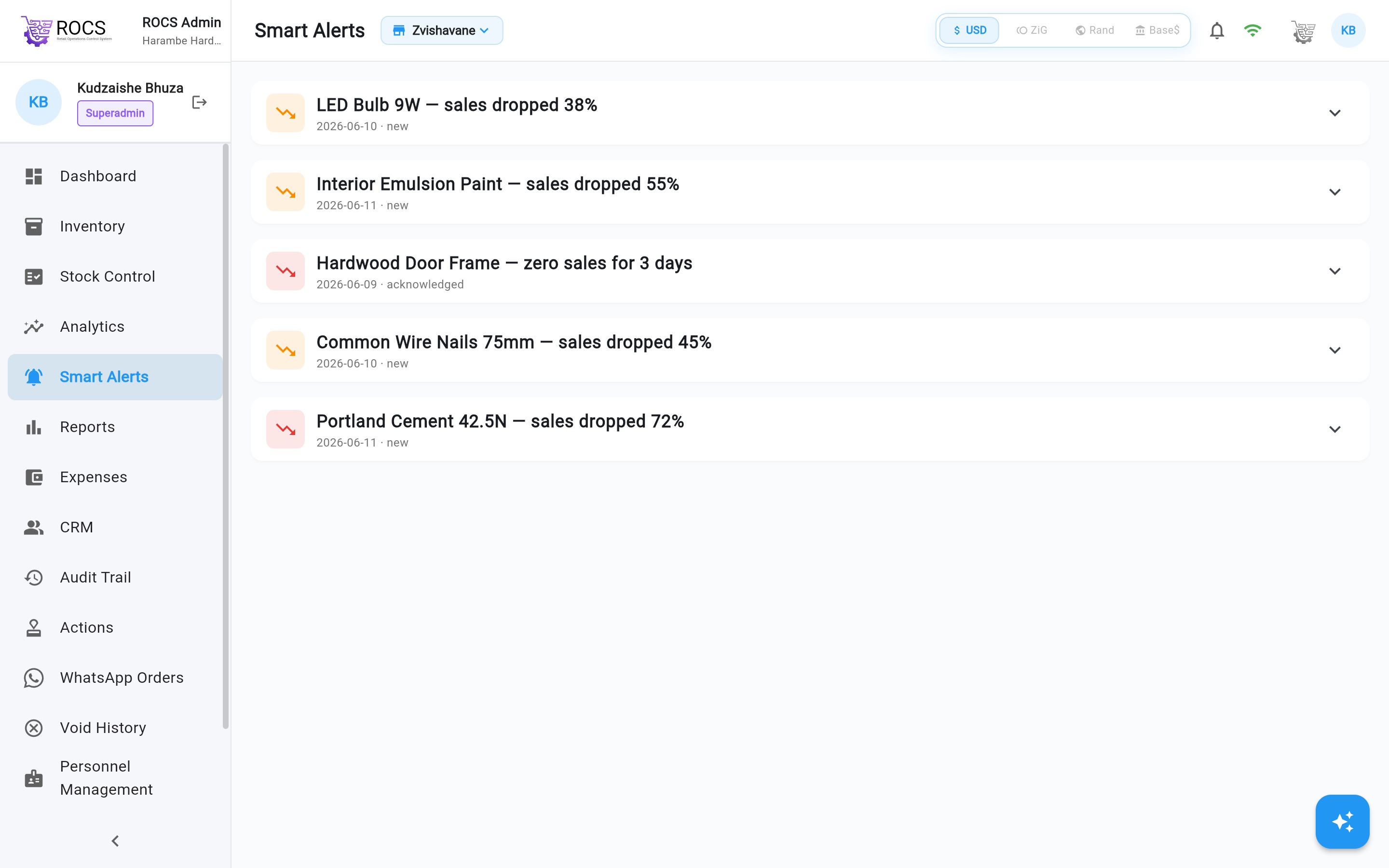The height and width of the screenshot is (868, 1389).
Task: Expand the Hardwood Door Frame alert
Action: pyautogui.click(x=1335, y=271)
